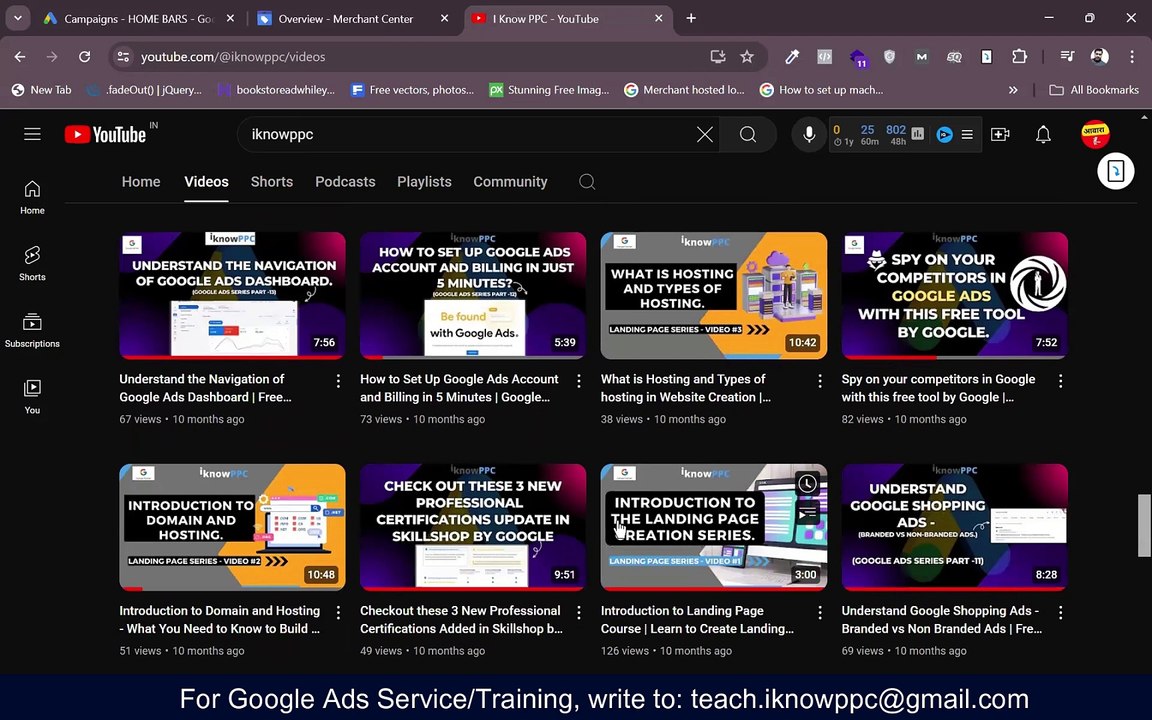Image resolution: width=1152 pixels, height=720 pixels.
Task: Open the Community tab
Action: (x=510, y=181)
